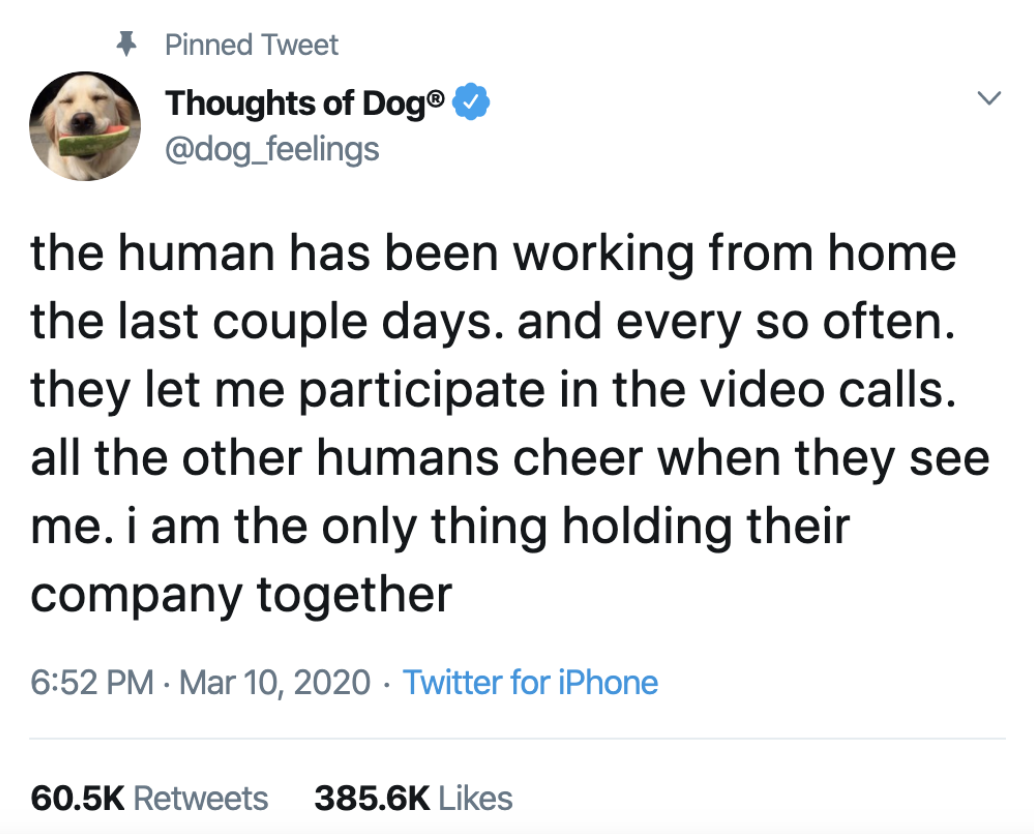
Task: View the 60.5K retweet count
Action: [77, 798]
